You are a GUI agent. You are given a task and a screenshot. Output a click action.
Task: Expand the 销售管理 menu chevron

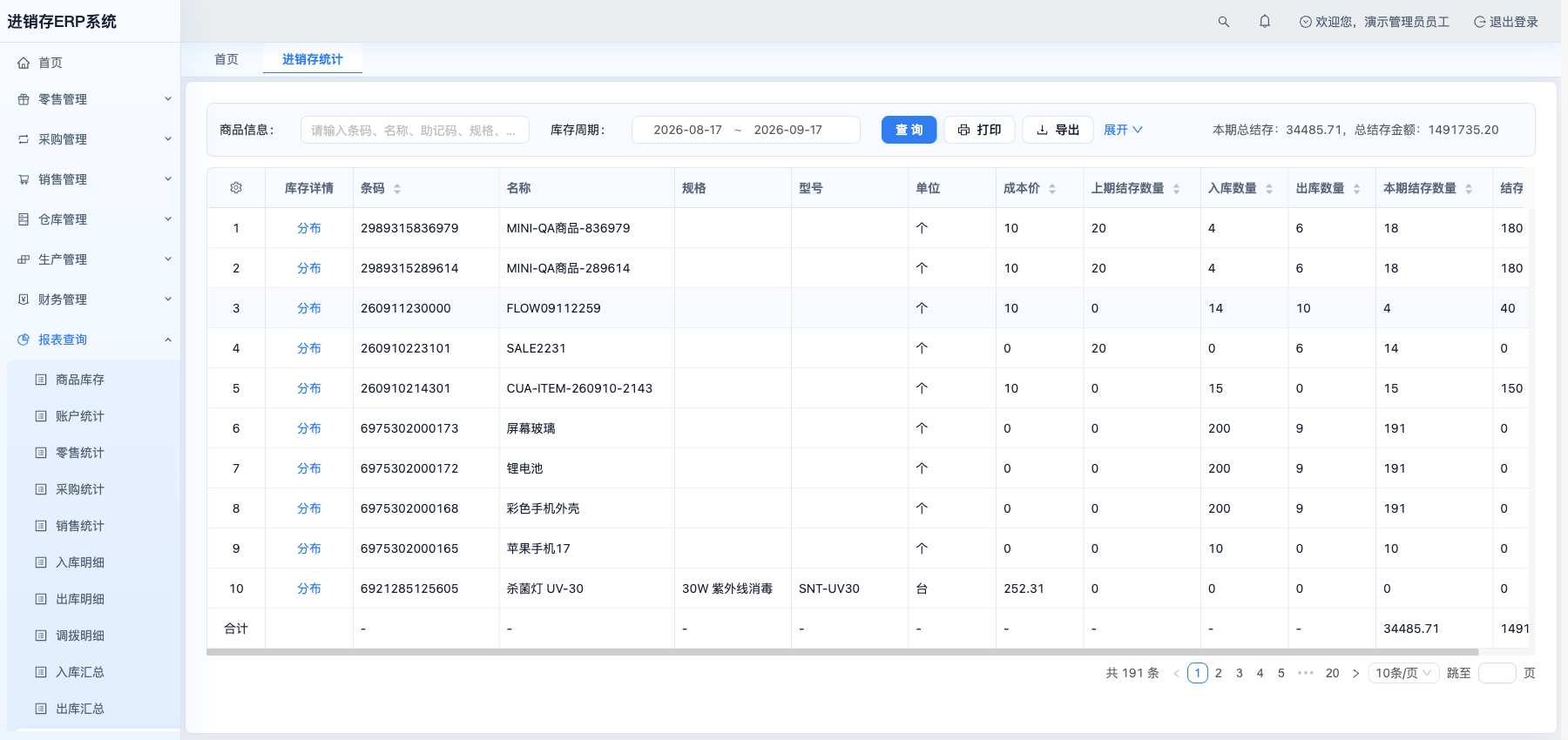tap(168, 179)
